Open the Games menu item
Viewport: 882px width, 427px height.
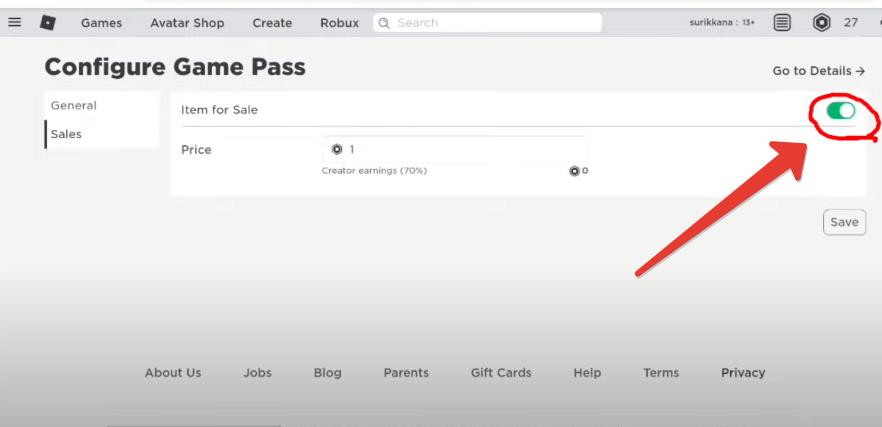tap(101, 23)
